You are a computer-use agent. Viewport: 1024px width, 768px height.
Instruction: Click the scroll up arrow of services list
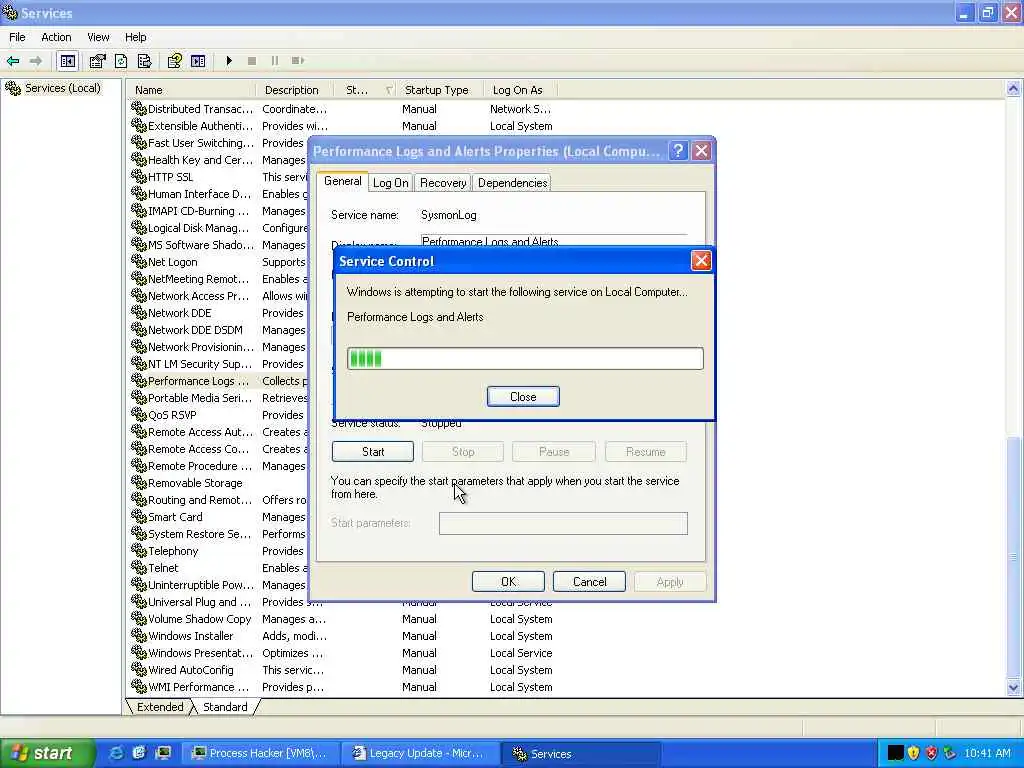tap(1013, 89)
